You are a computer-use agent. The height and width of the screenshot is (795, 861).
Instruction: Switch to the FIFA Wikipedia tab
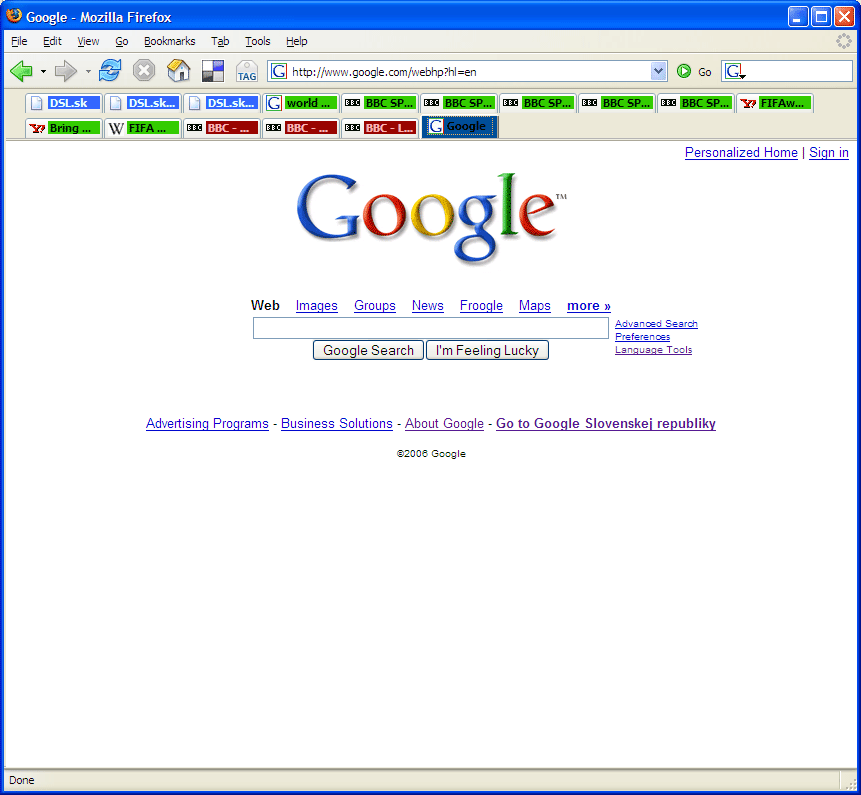tap(143, 128)
